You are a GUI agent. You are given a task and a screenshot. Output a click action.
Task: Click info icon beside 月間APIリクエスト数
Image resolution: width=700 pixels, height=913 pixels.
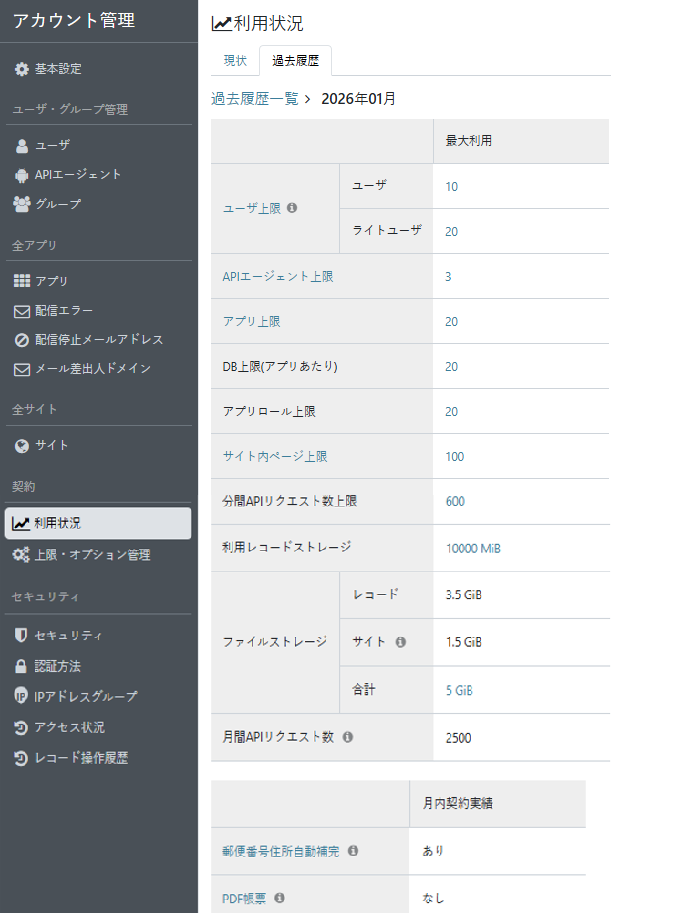(x=348, y=737)
